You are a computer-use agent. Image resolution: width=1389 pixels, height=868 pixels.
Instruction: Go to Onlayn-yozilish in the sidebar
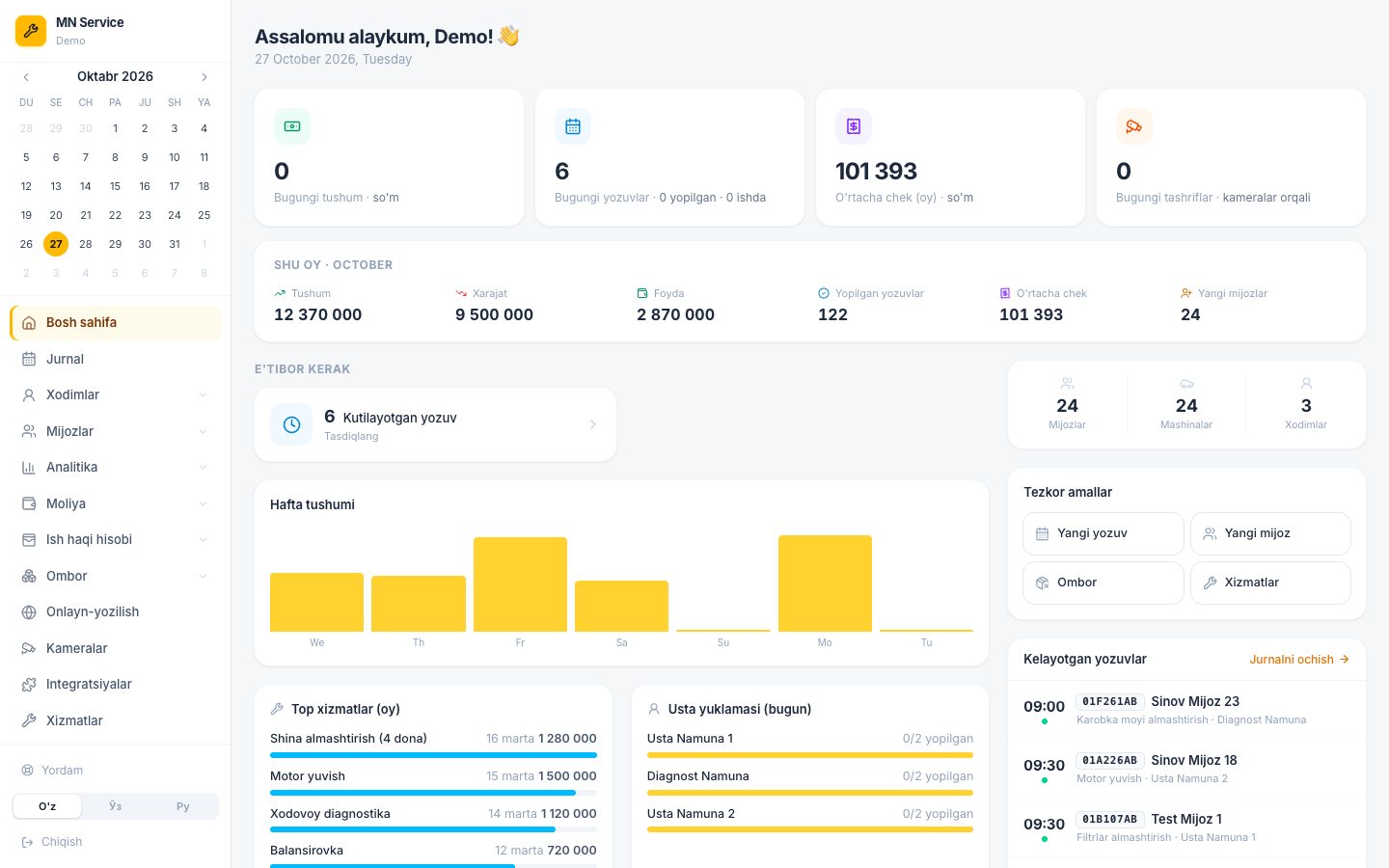coord(116,611)
